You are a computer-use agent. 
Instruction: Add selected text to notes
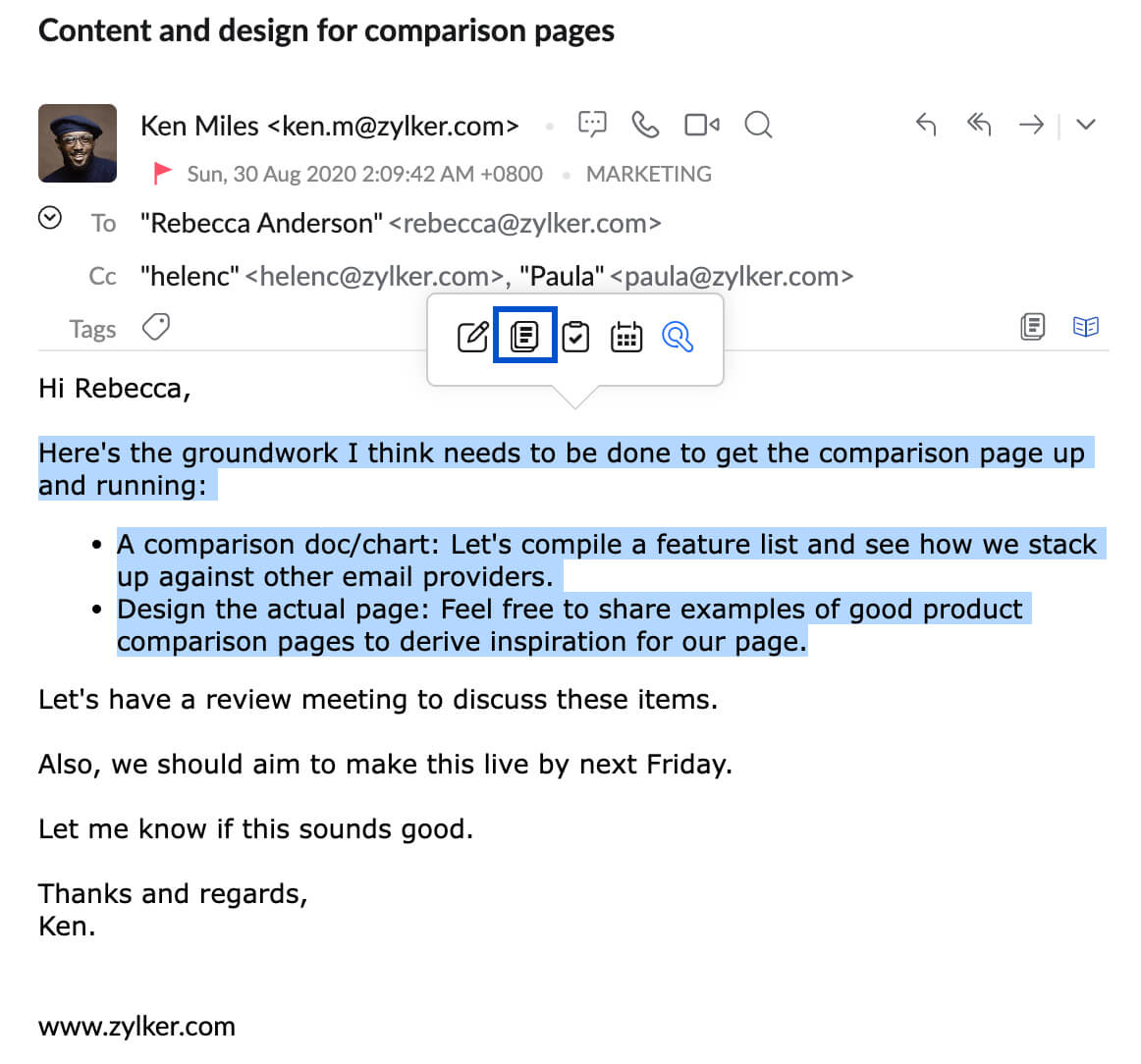tap(525, 336)
